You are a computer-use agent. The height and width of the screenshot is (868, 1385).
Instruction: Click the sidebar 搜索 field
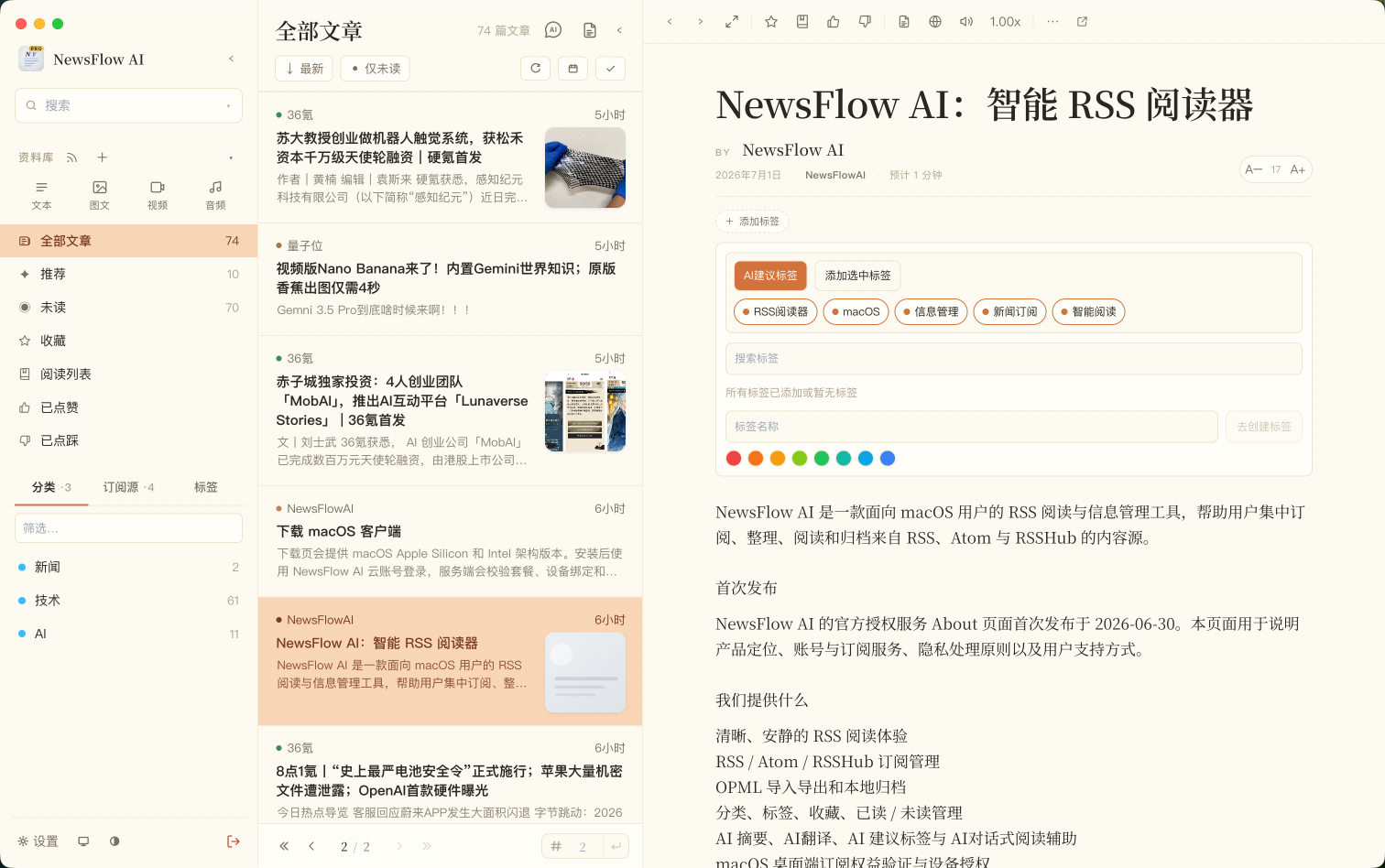coord(128,105)
